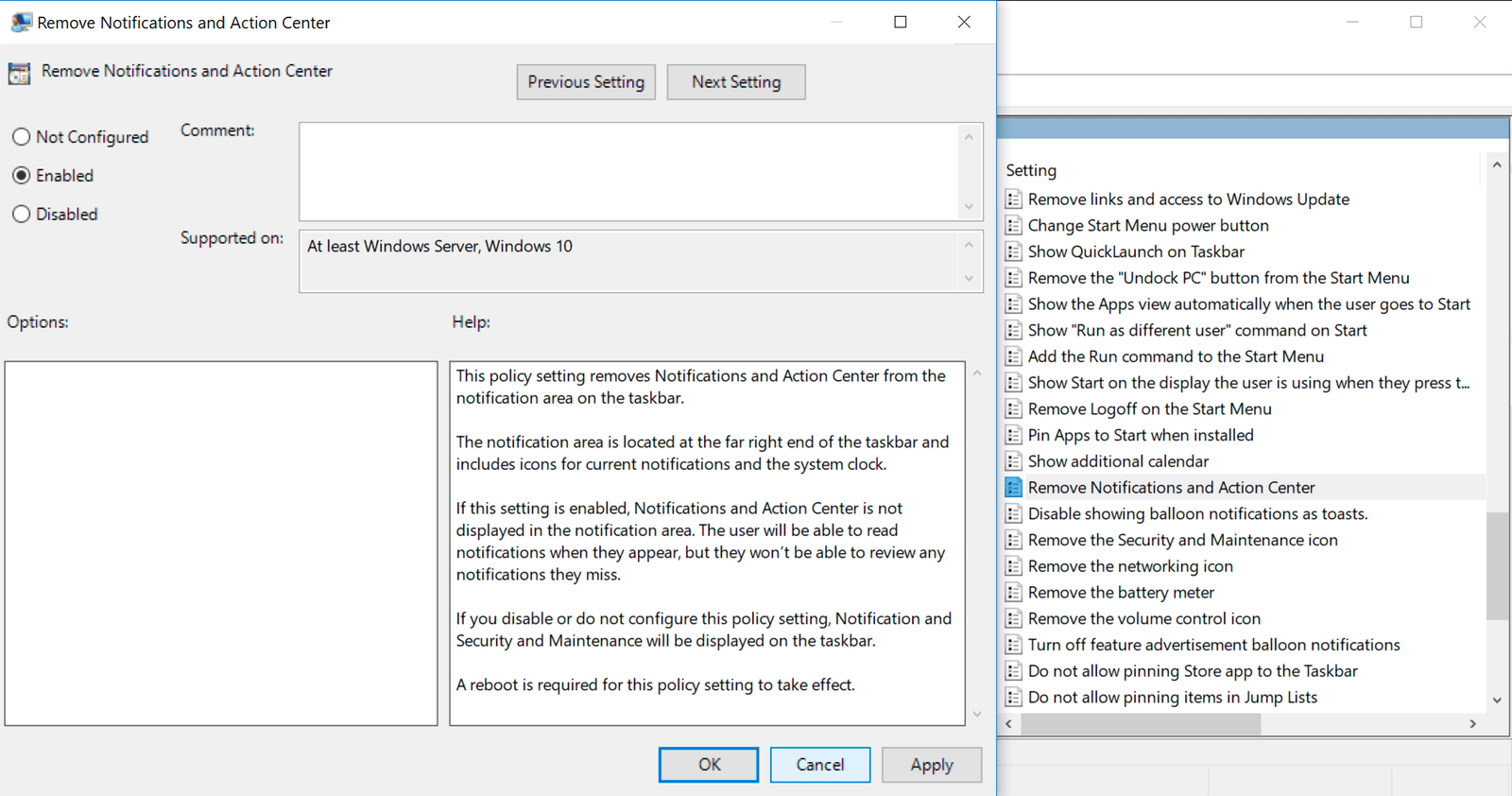Select the Not Configured radio button
This screenshot has width=1512, height=796.
21,137
